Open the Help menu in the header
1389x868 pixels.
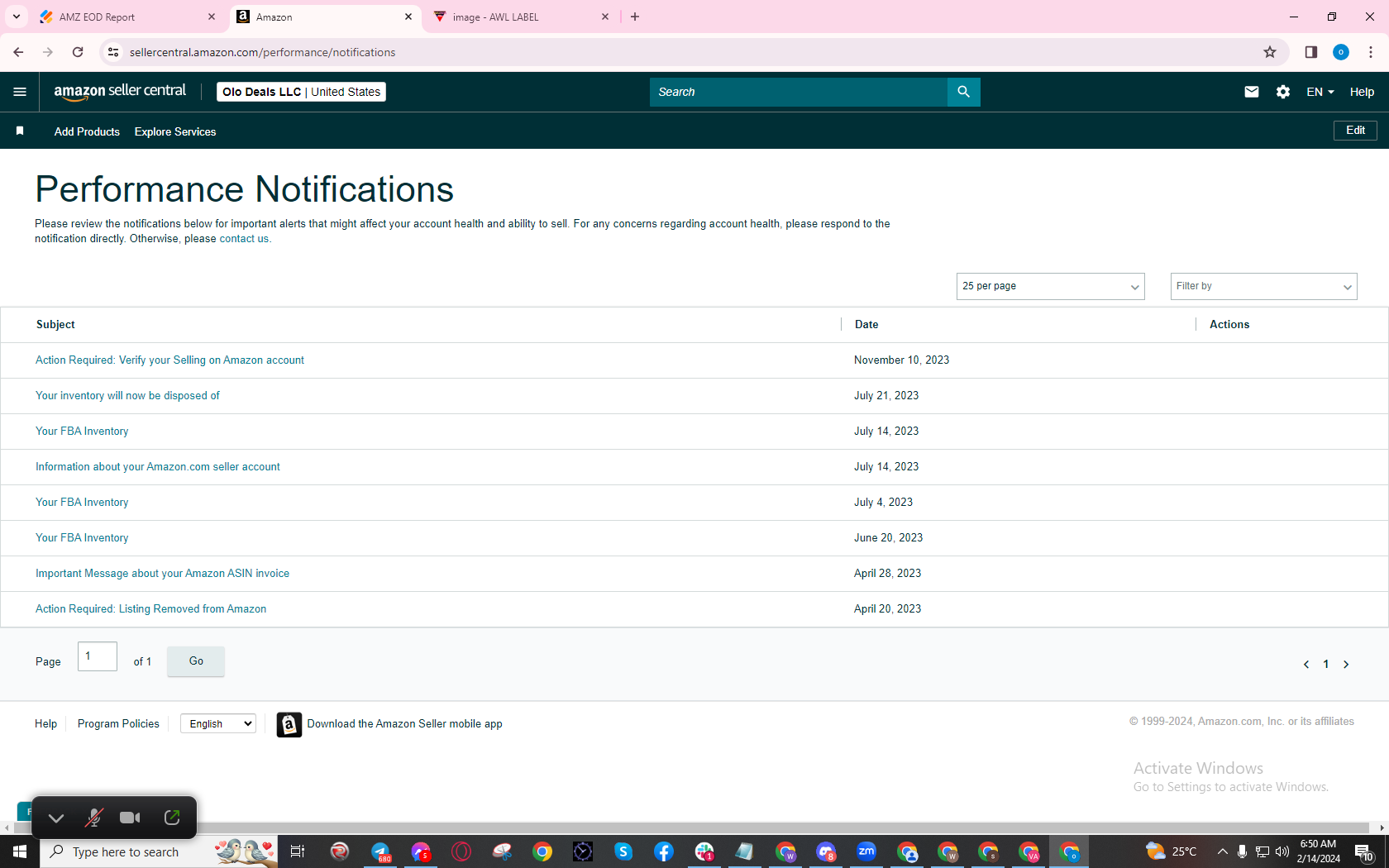1362,92
